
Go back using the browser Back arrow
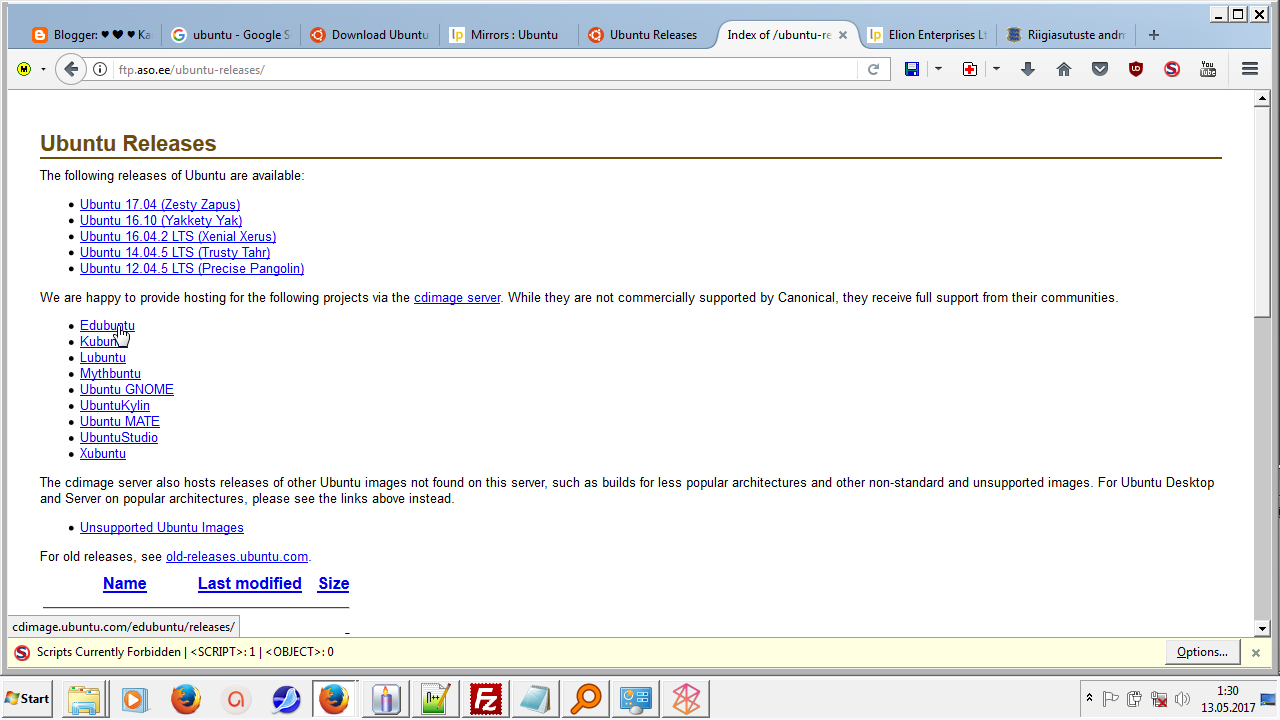tap(70, 69)
